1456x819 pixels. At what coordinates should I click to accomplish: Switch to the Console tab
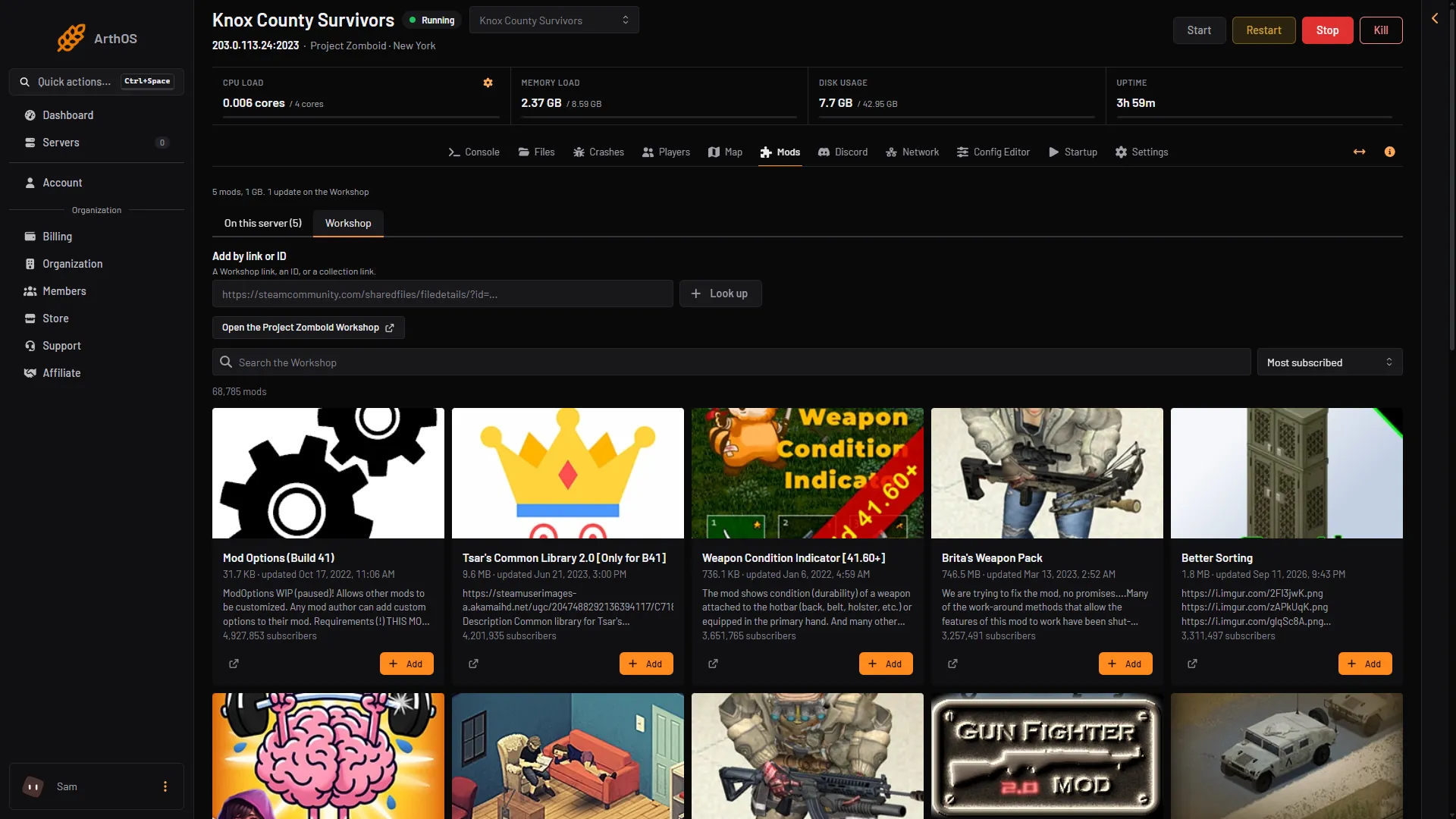pos(474,152)
